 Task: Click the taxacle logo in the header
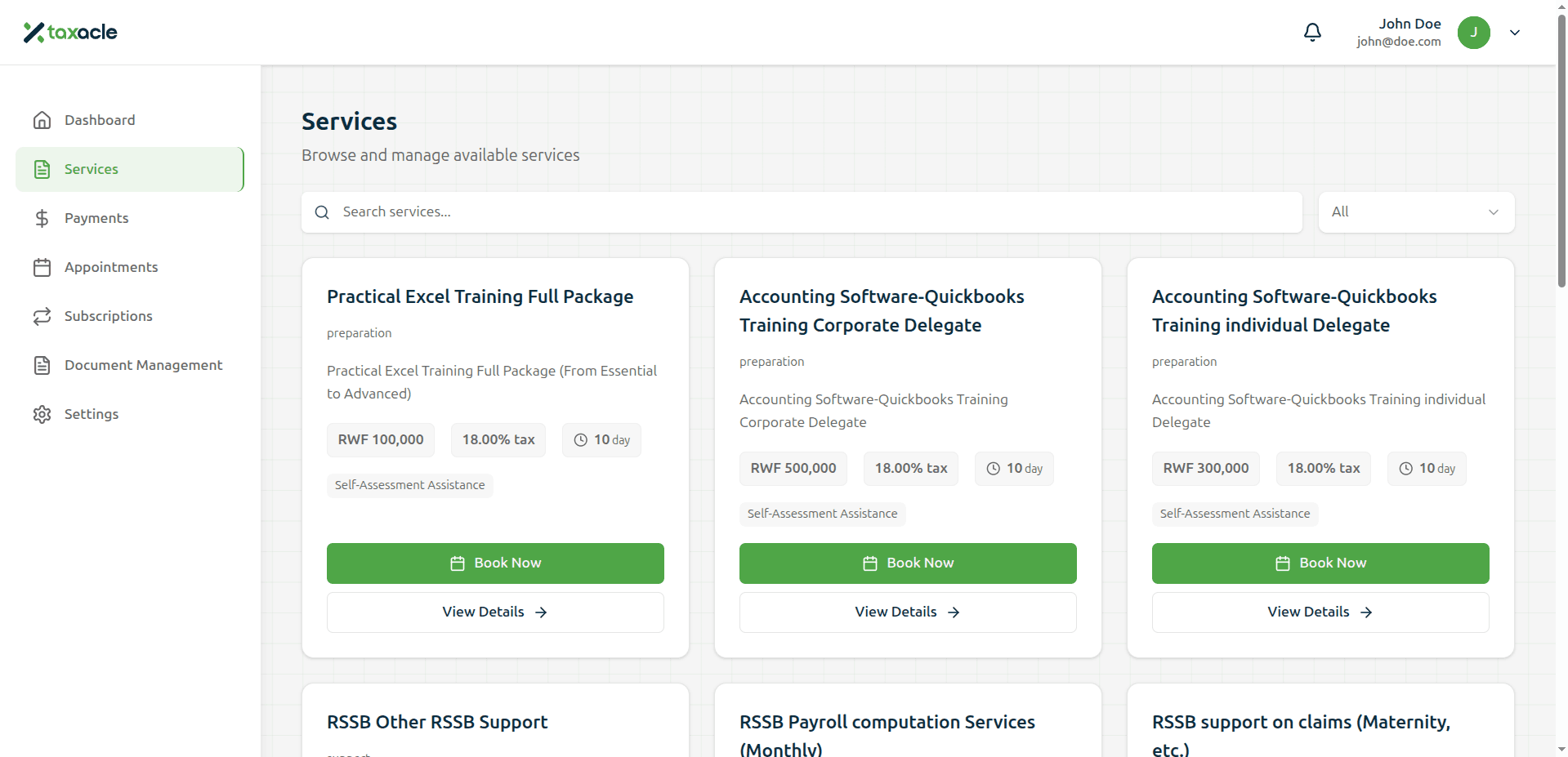click(70, 32)
